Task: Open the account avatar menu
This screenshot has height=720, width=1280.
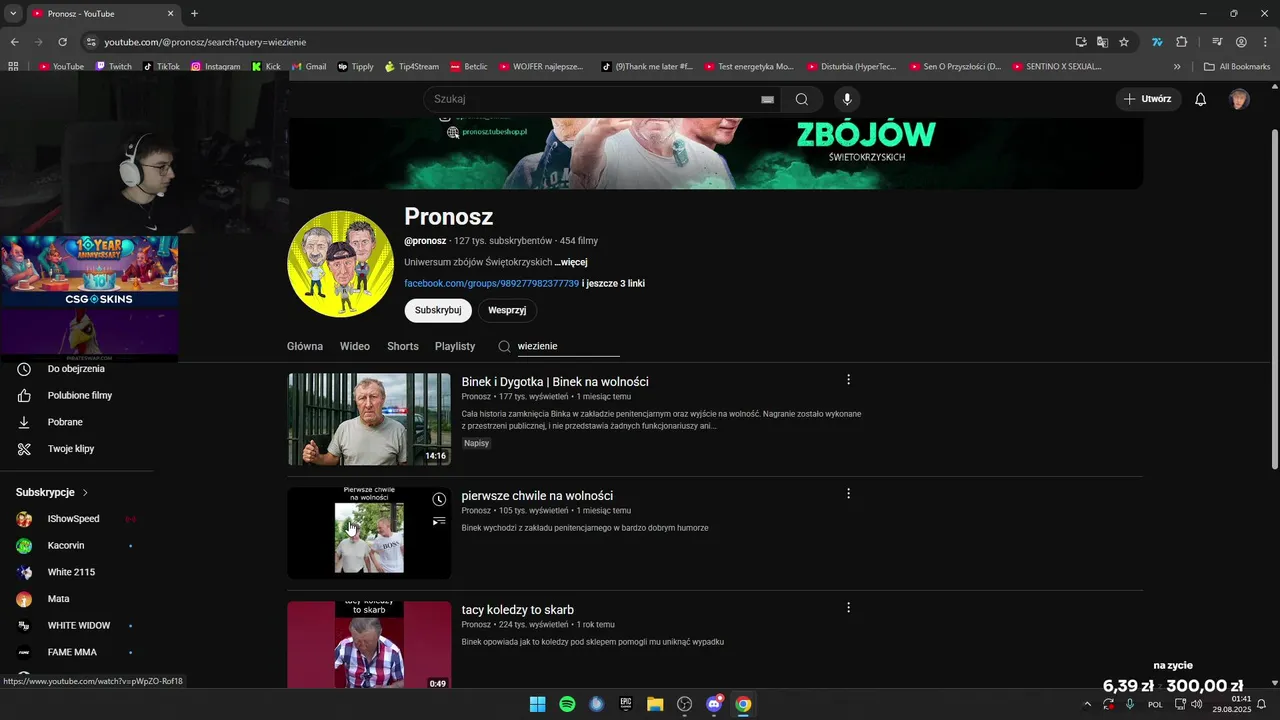Action: pos(1239,99)
